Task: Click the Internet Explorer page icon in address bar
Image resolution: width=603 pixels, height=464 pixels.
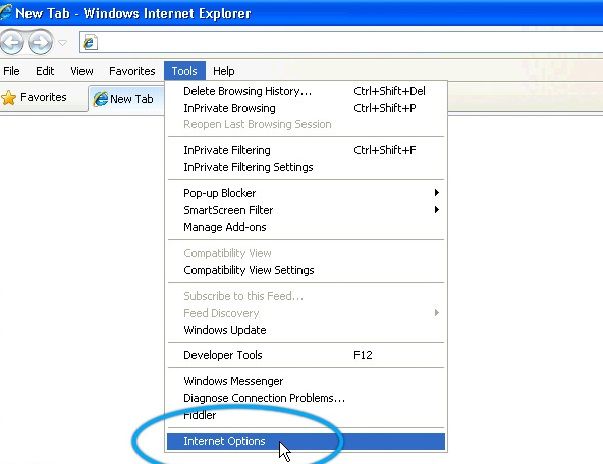Action: (90, 42)
